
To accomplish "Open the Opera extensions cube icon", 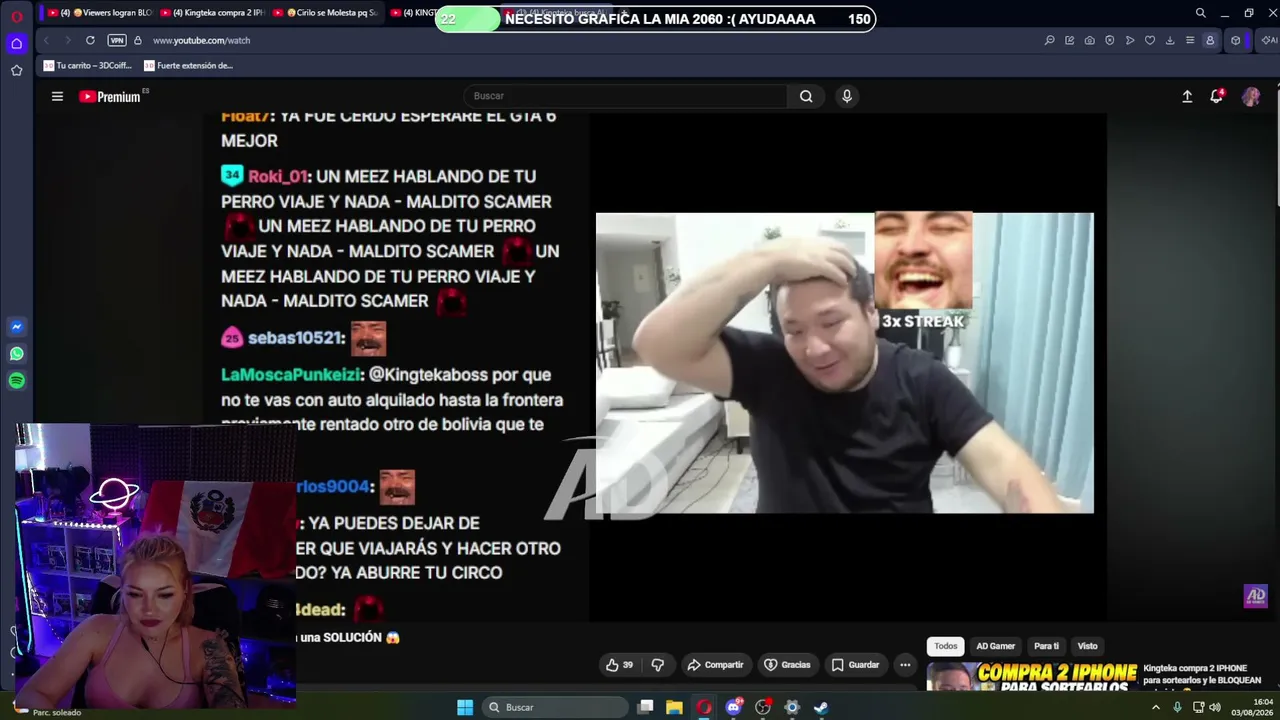I will tap(1235, 40).
